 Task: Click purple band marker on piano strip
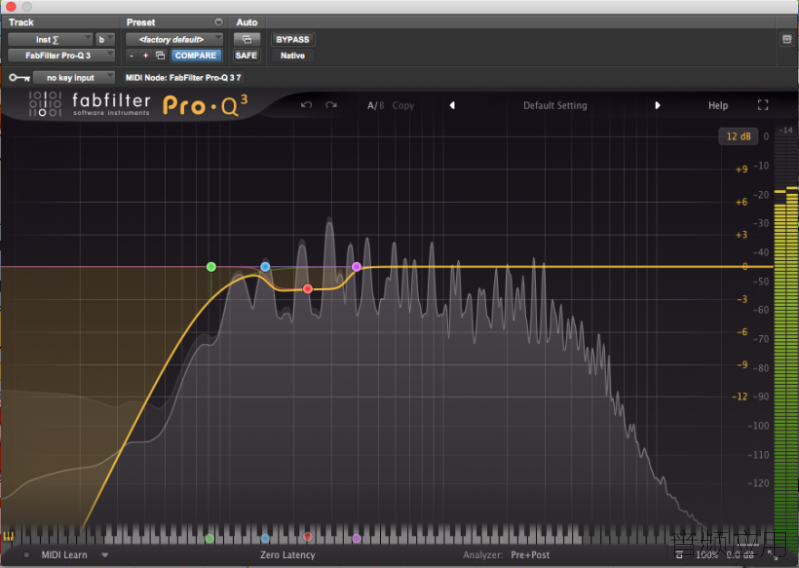357,538
